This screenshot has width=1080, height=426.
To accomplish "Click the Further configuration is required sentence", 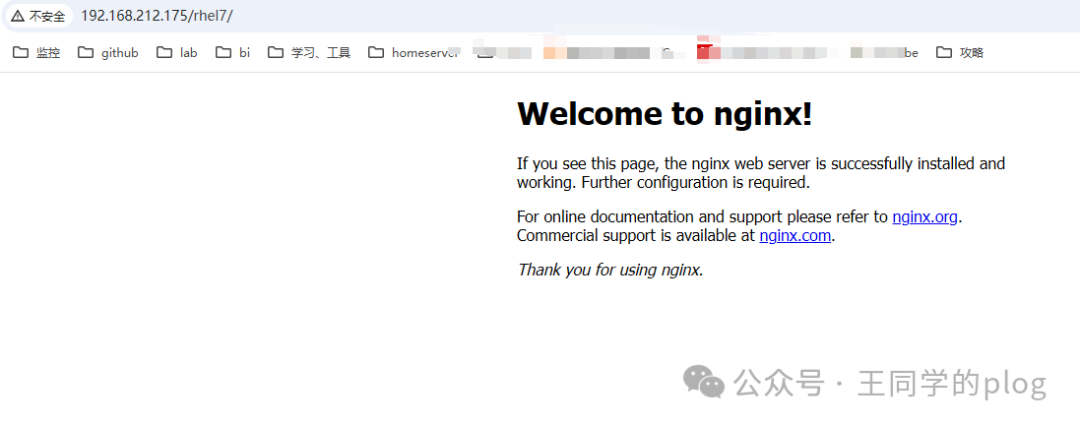I will (x=696, y=183).
